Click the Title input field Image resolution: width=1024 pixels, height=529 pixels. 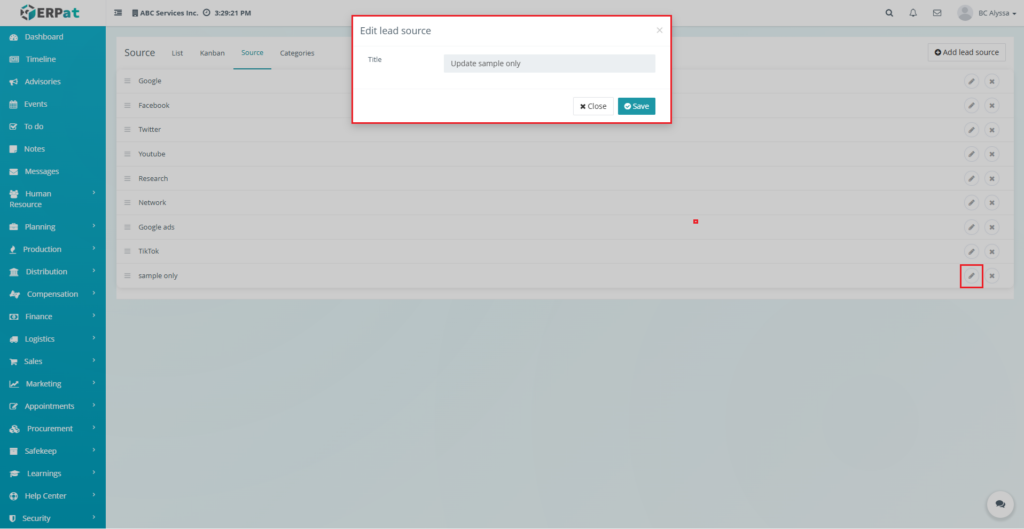tap(549, 64)
